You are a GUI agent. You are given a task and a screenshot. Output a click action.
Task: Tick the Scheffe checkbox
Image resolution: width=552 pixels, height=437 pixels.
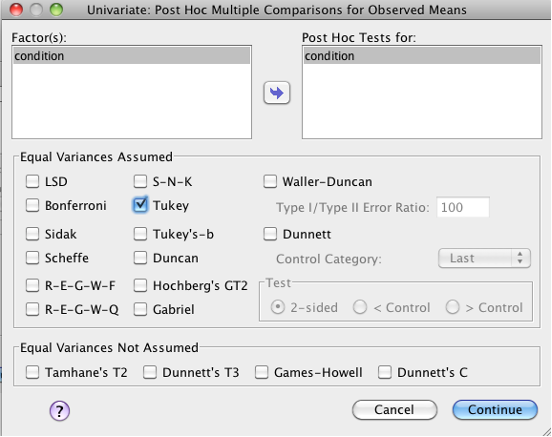click(32, 258)
